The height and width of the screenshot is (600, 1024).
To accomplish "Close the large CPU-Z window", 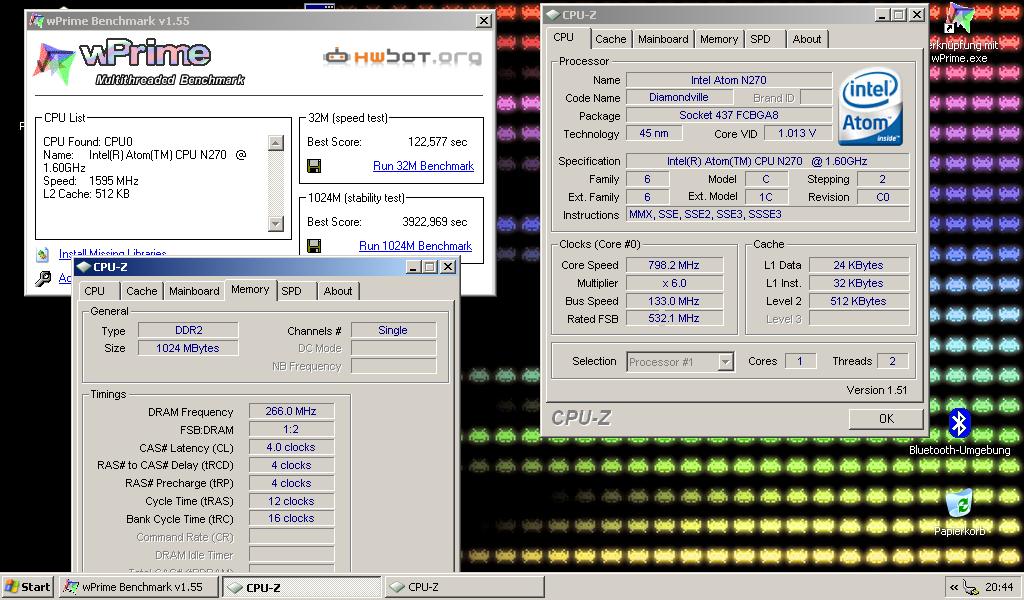I will 916,14.
